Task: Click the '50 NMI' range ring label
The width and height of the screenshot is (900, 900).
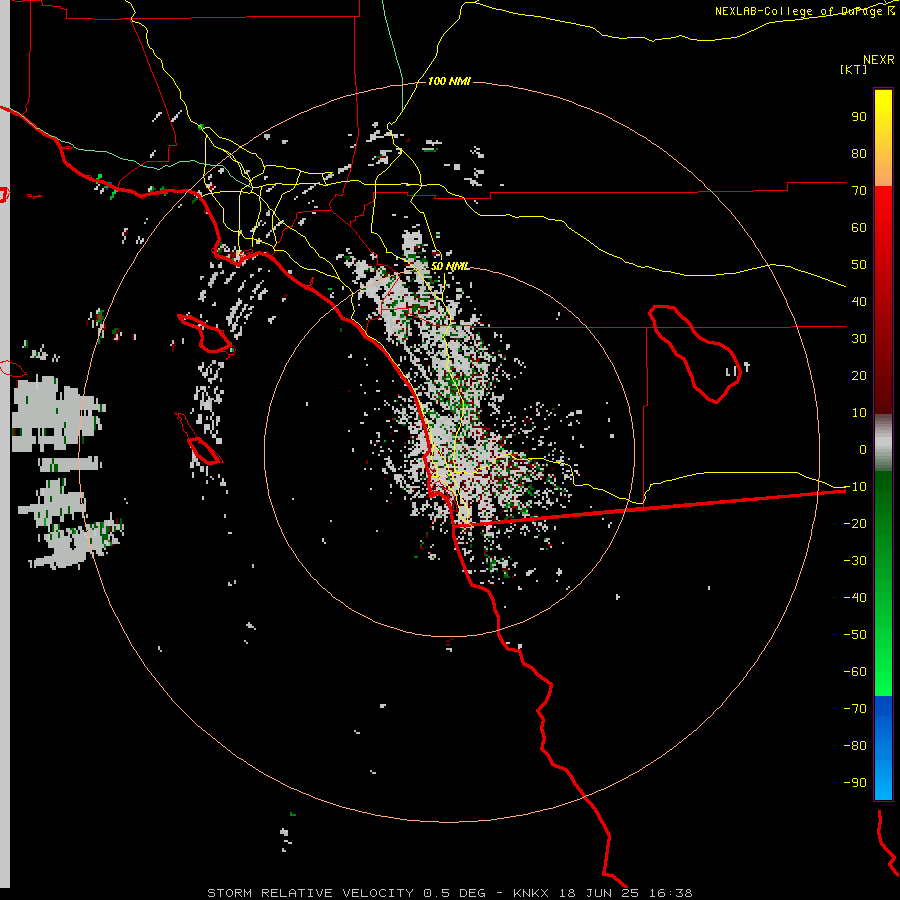Action: click(x=450, y=266)
